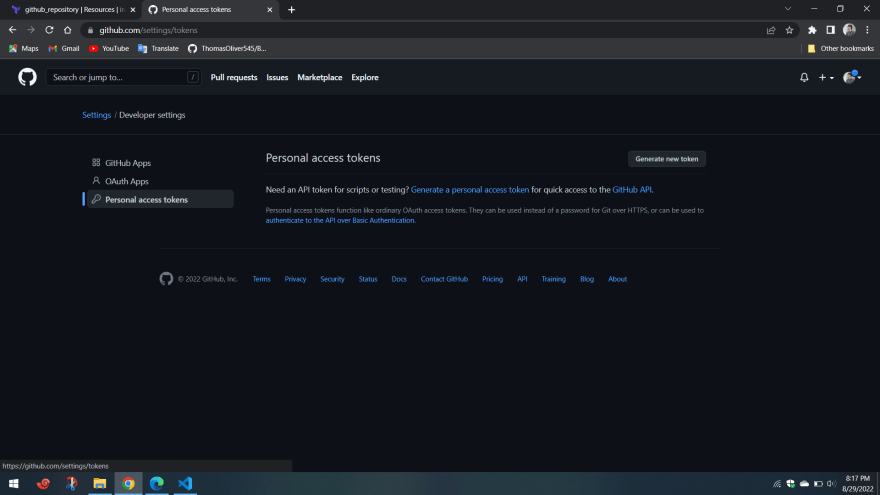Click the footer GitHub logo

tap(166, 278)
